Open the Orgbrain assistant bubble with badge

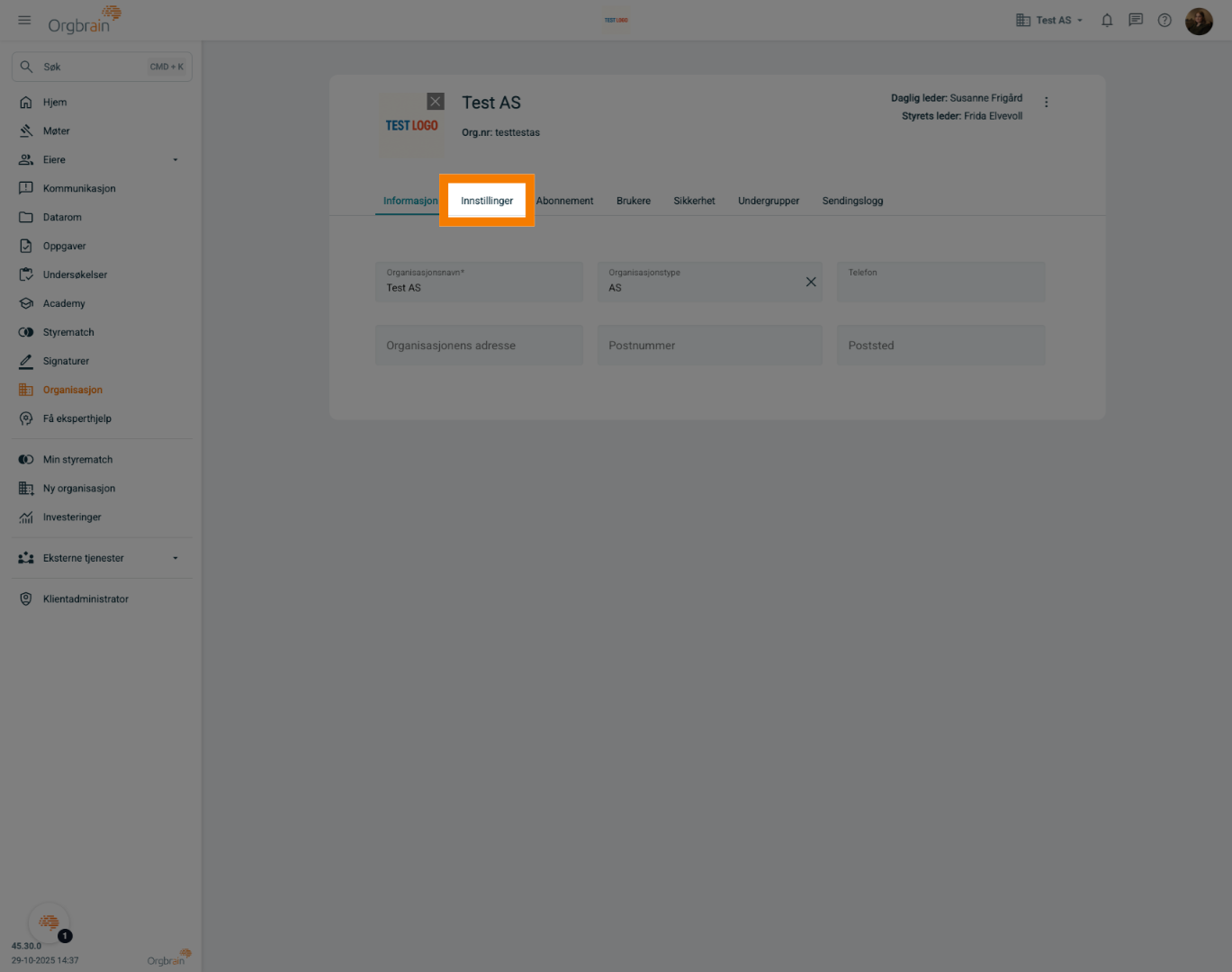click(49, 922)
